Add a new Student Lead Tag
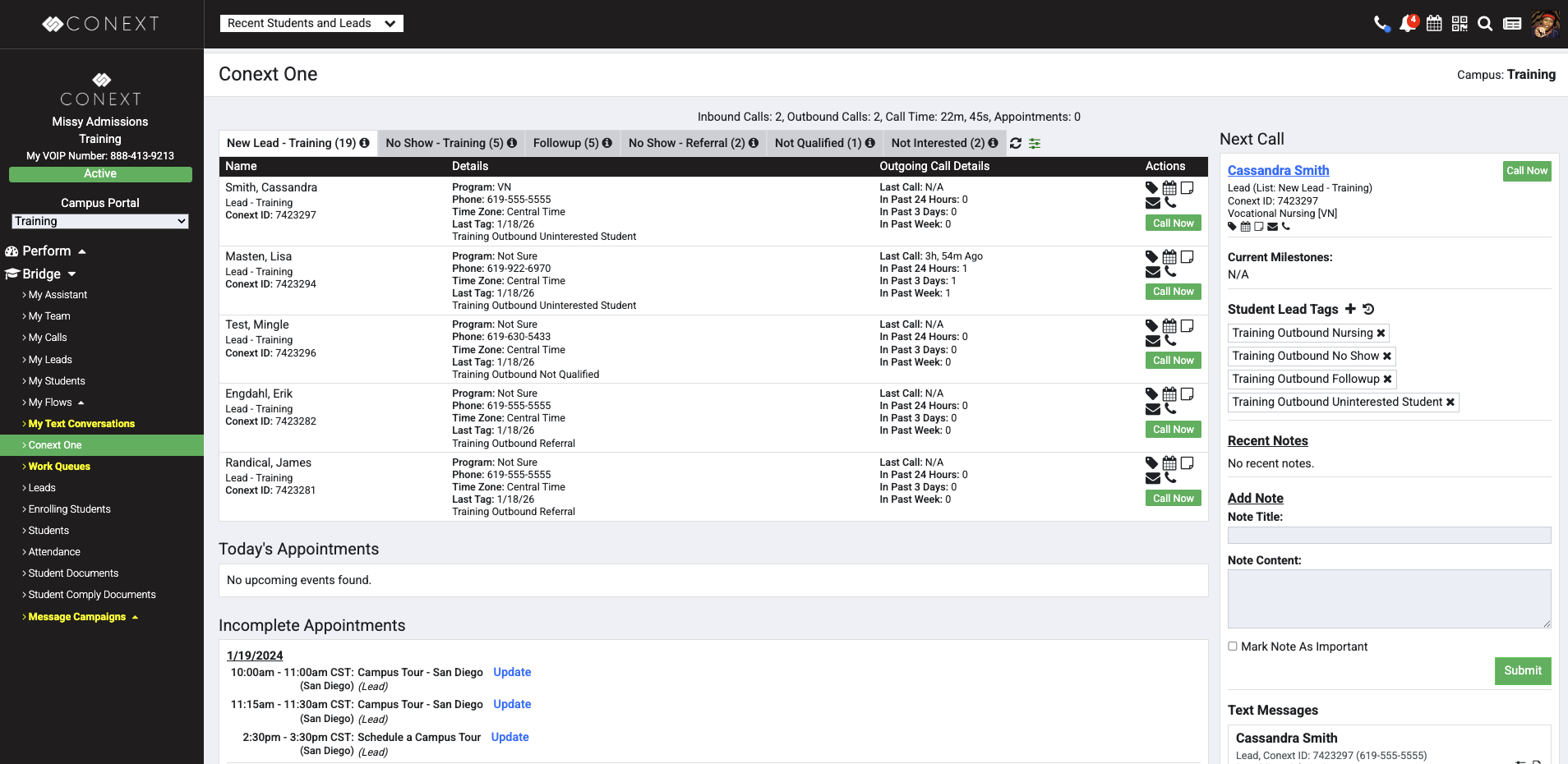 [x=1350, y=309]
